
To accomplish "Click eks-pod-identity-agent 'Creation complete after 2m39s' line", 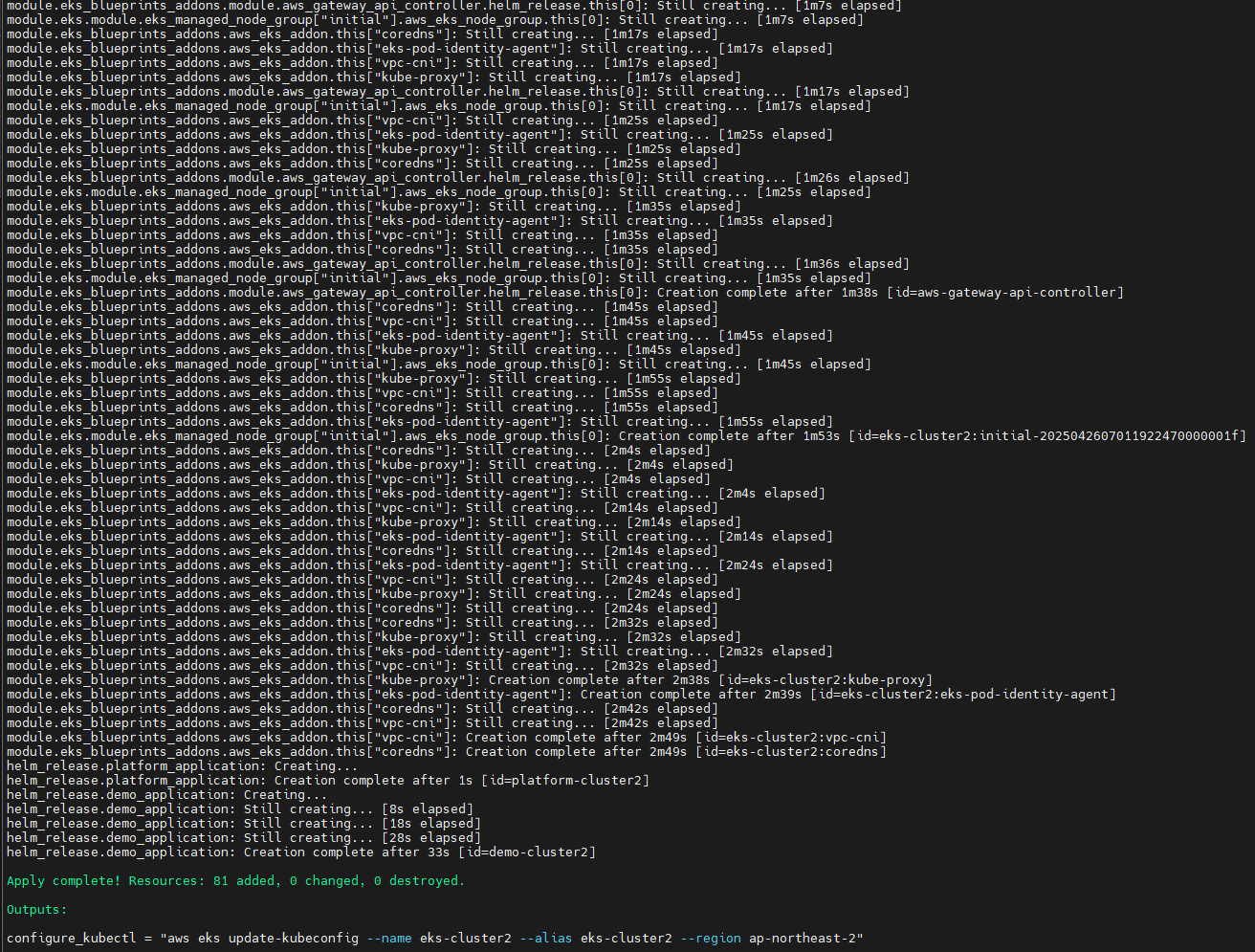I will click(561, 694).
